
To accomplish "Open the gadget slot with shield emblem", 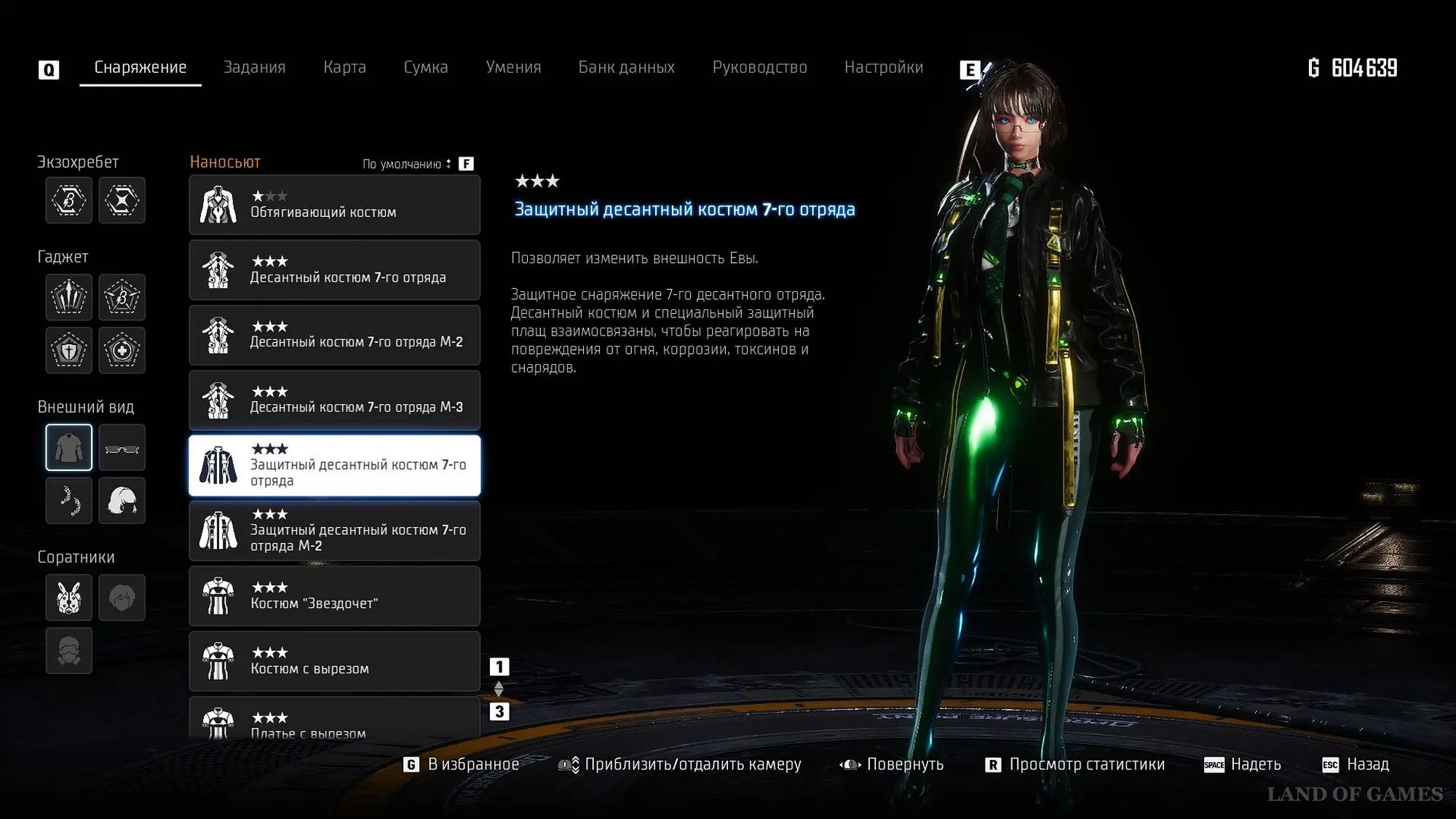I will (x=69, y=350).
